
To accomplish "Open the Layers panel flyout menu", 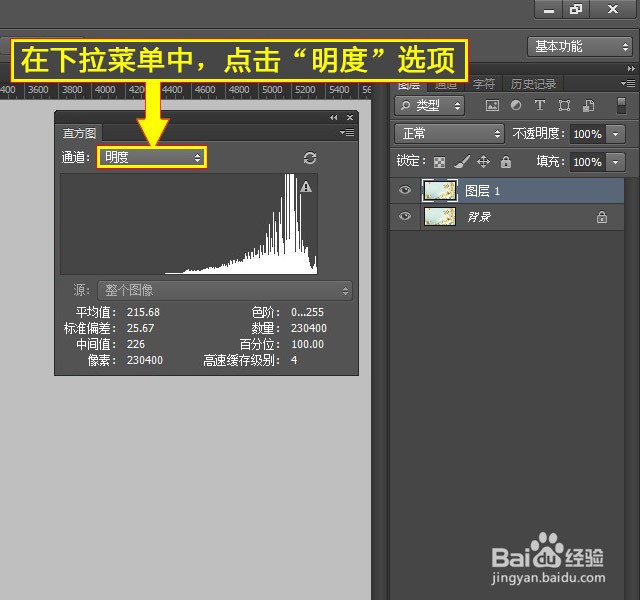I will click(628, 84).
